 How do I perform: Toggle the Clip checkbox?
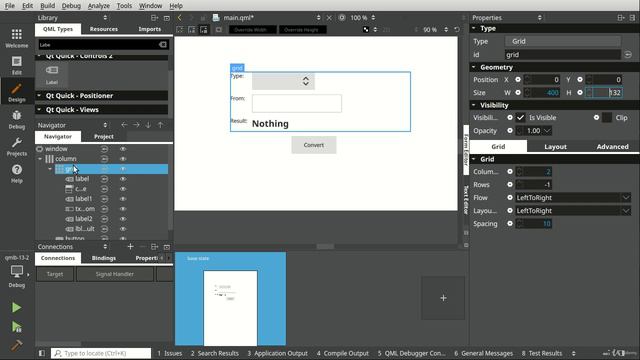click(607, 118)
